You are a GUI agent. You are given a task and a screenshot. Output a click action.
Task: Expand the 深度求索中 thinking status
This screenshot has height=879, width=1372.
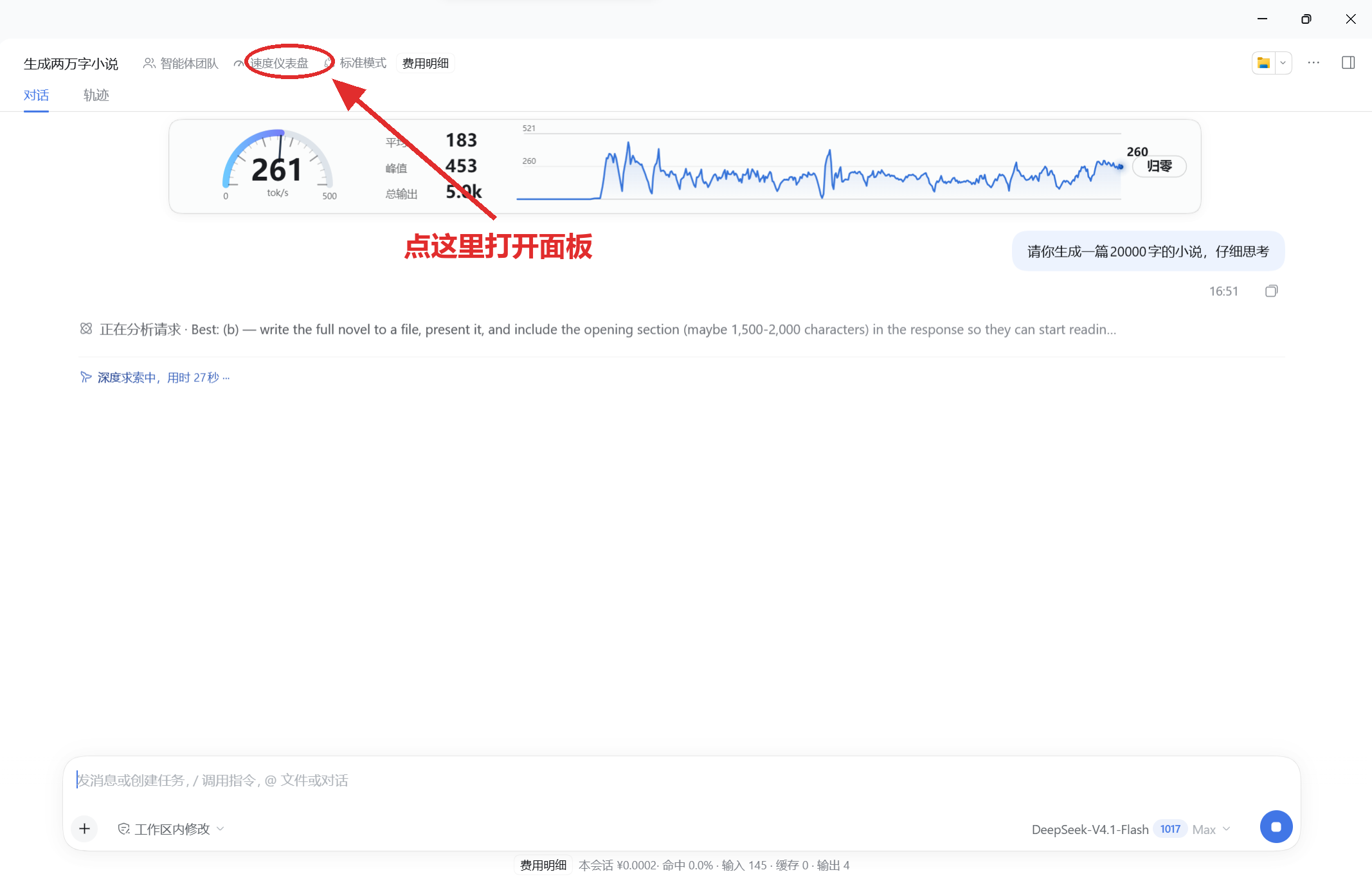(154, 377)
